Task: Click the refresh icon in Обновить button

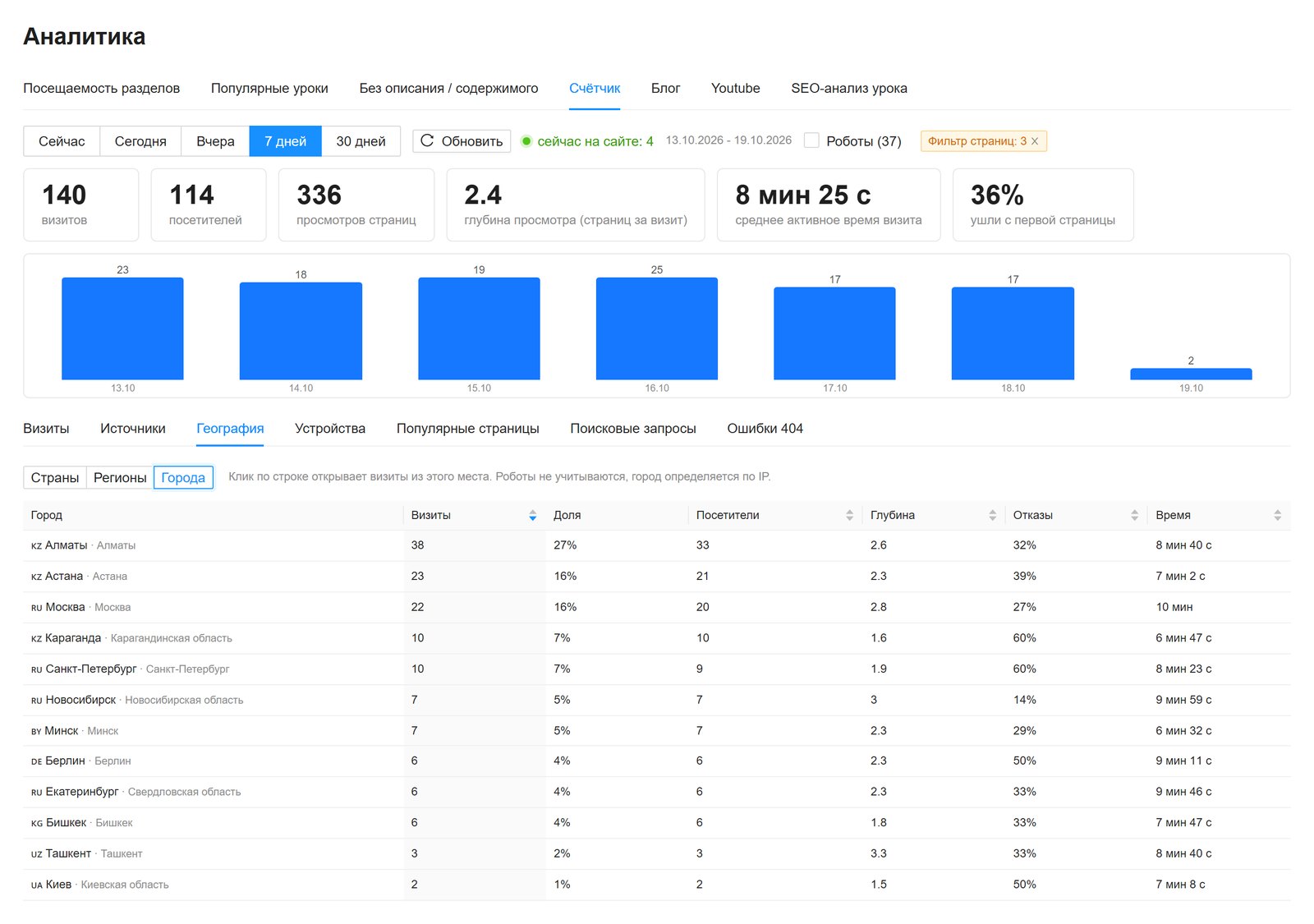Action: pyautogui.click(x=427, y=140)
